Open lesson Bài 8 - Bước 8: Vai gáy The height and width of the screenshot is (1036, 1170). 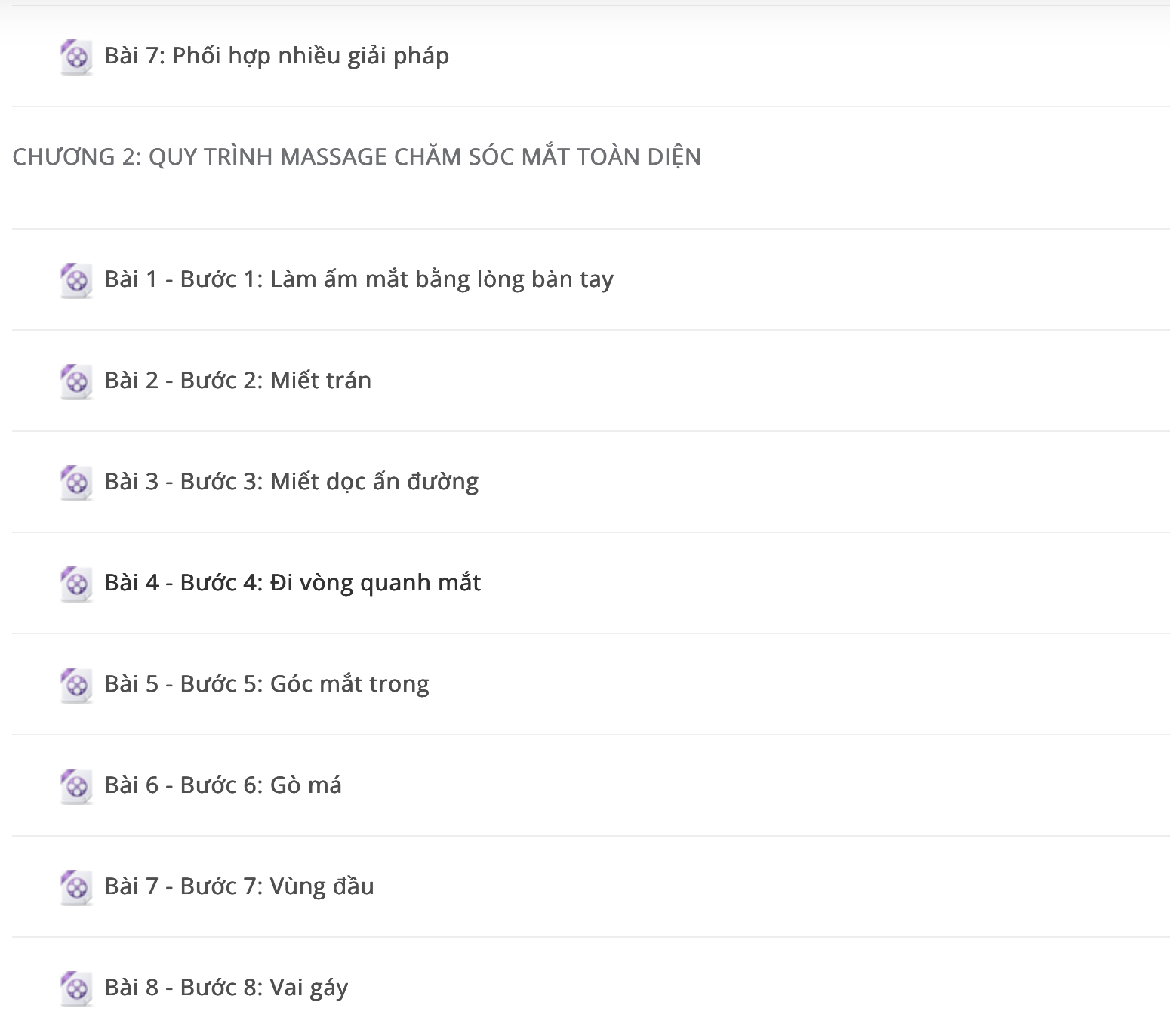pos(226,988)
